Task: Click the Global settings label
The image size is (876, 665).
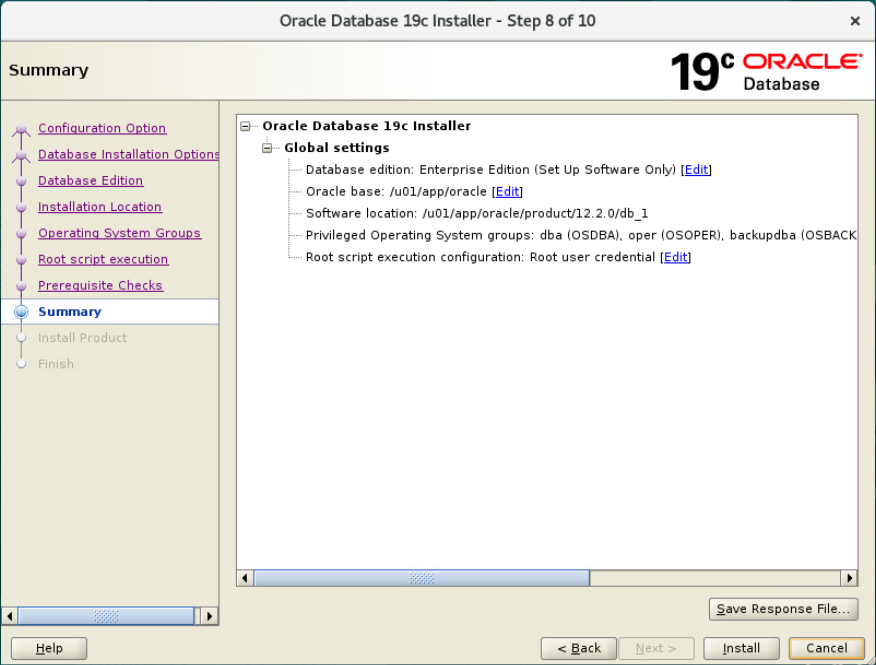Action: pyautogui.click(x=337, y=148)
